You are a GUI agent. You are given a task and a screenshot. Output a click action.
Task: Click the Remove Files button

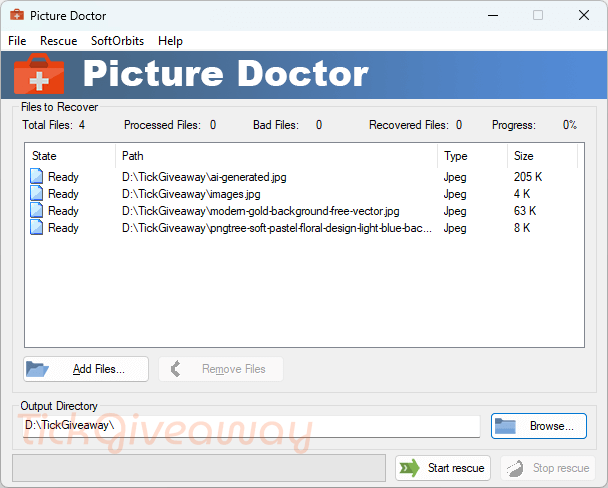point(221,369)
